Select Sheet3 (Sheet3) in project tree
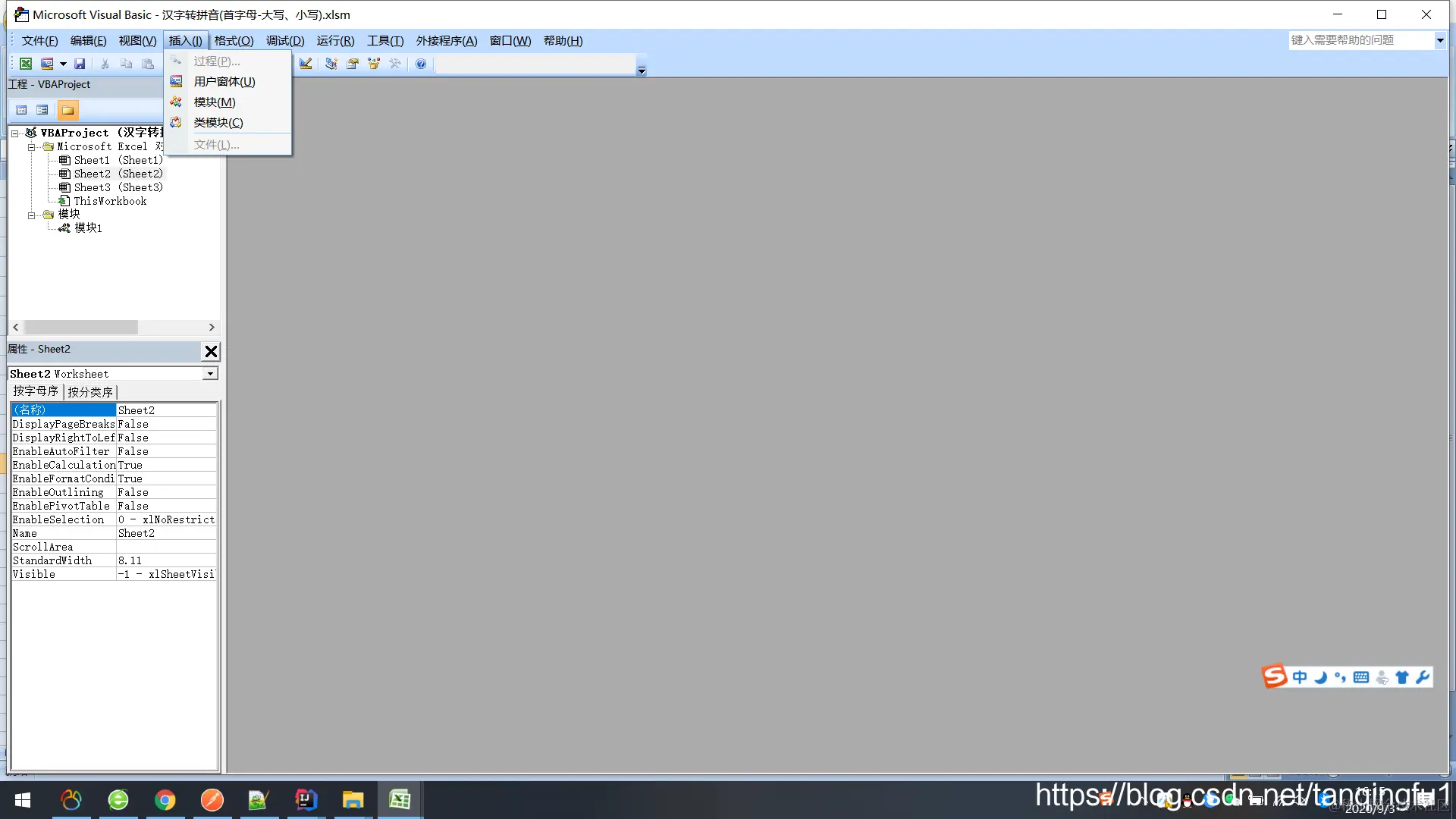Image resolution: width=1456 pixels, height=819 pixels. (x=118, y=187)
